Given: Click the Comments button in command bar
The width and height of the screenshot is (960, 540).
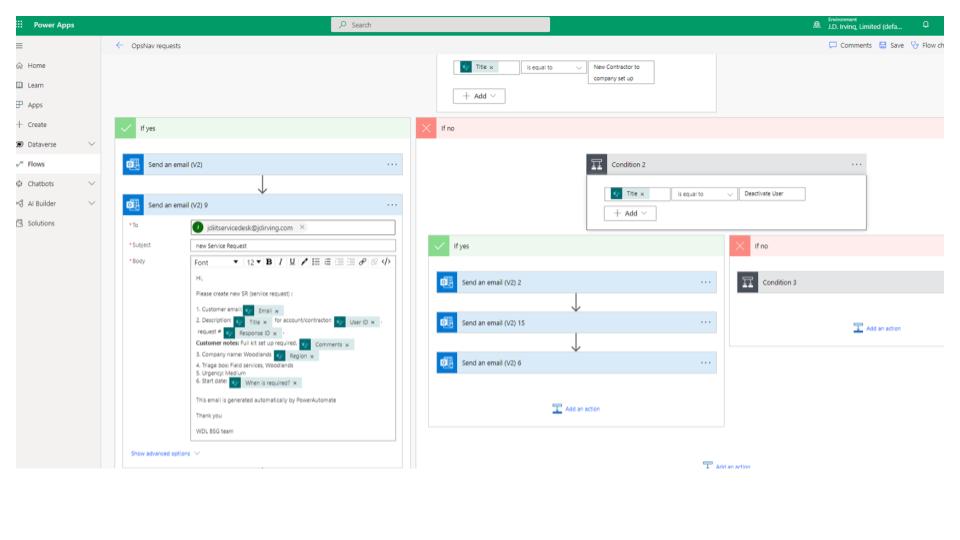Looking at the screenshot, I should tap(850, 45).
